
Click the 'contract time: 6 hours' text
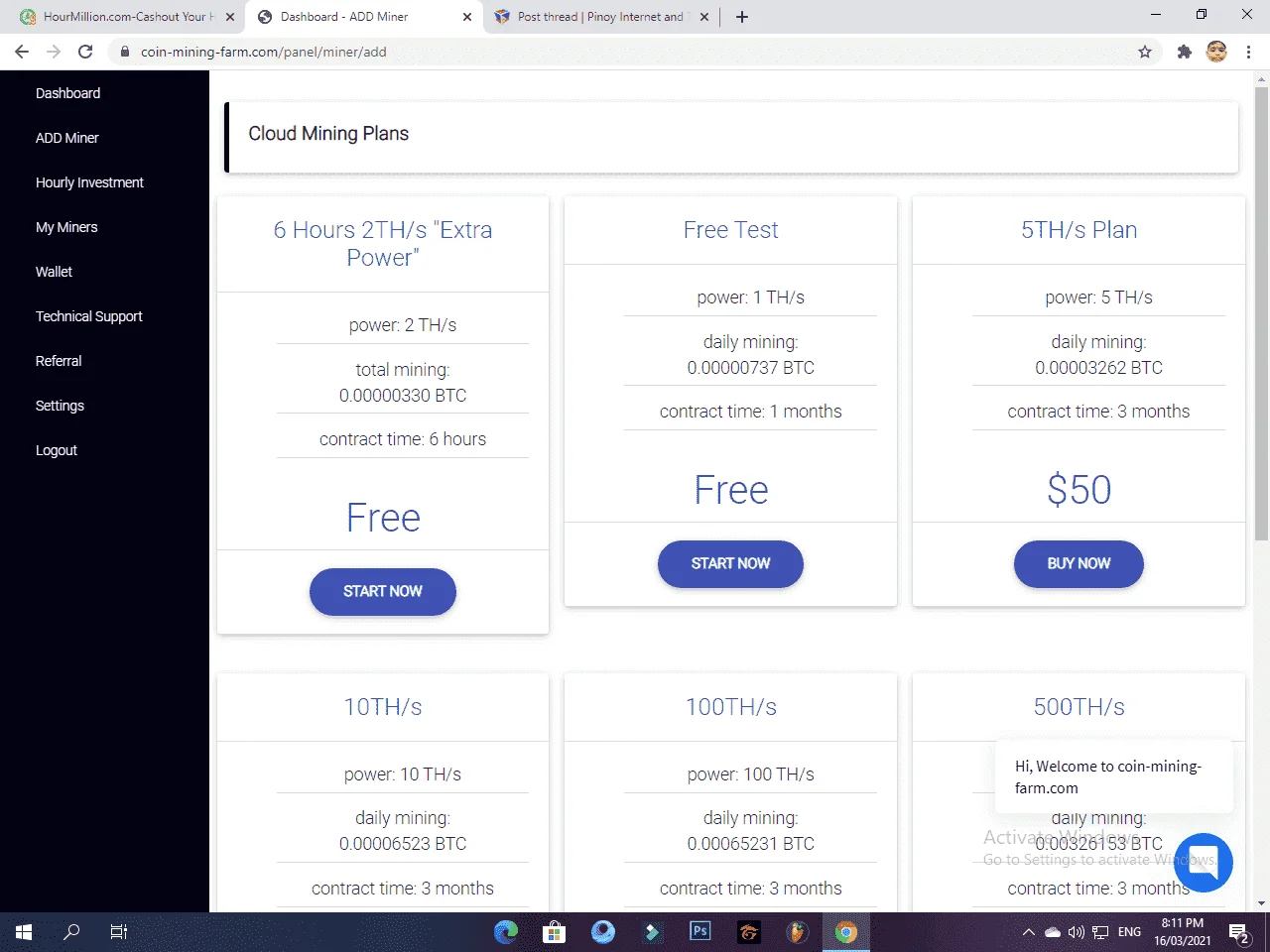(x=403, y=439)
